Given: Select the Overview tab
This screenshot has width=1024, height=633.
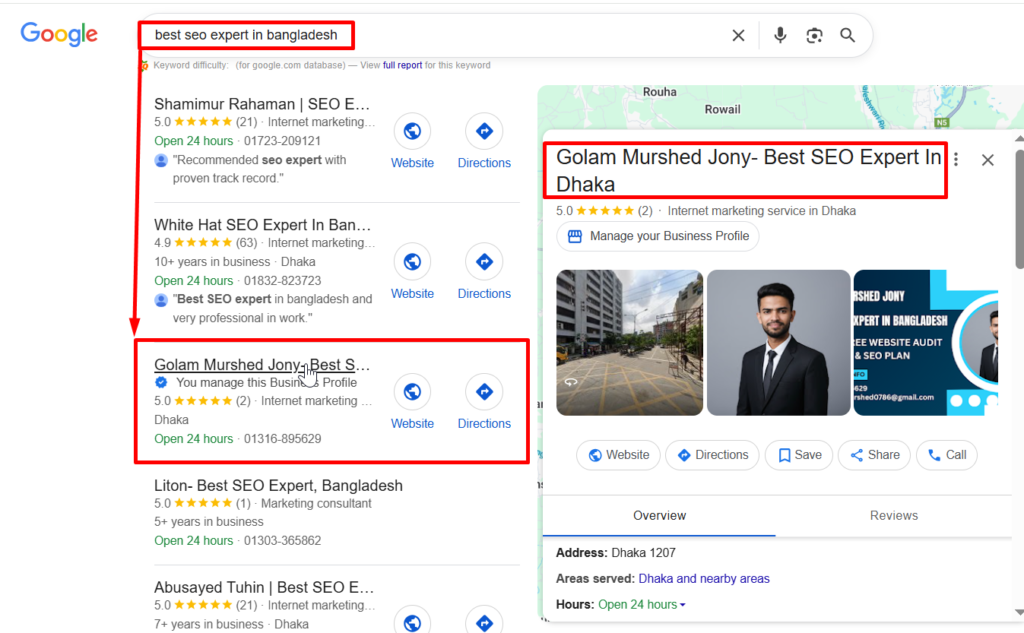Looking at the screenshot, I should pos(659,516).
